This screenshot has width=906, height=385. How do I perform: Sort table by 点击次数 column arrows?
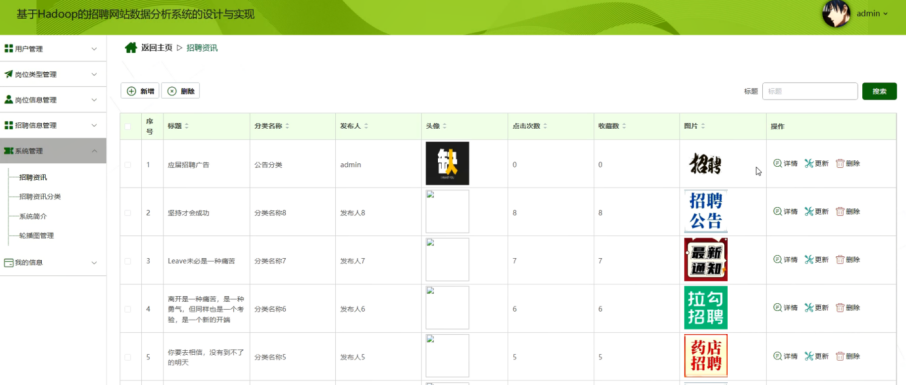tap(545, 126)
